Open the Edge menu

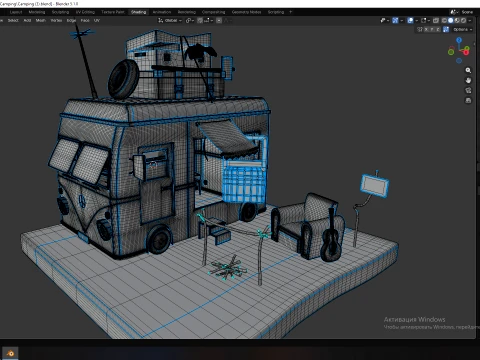pyautogui.click(x=71, y=20)
